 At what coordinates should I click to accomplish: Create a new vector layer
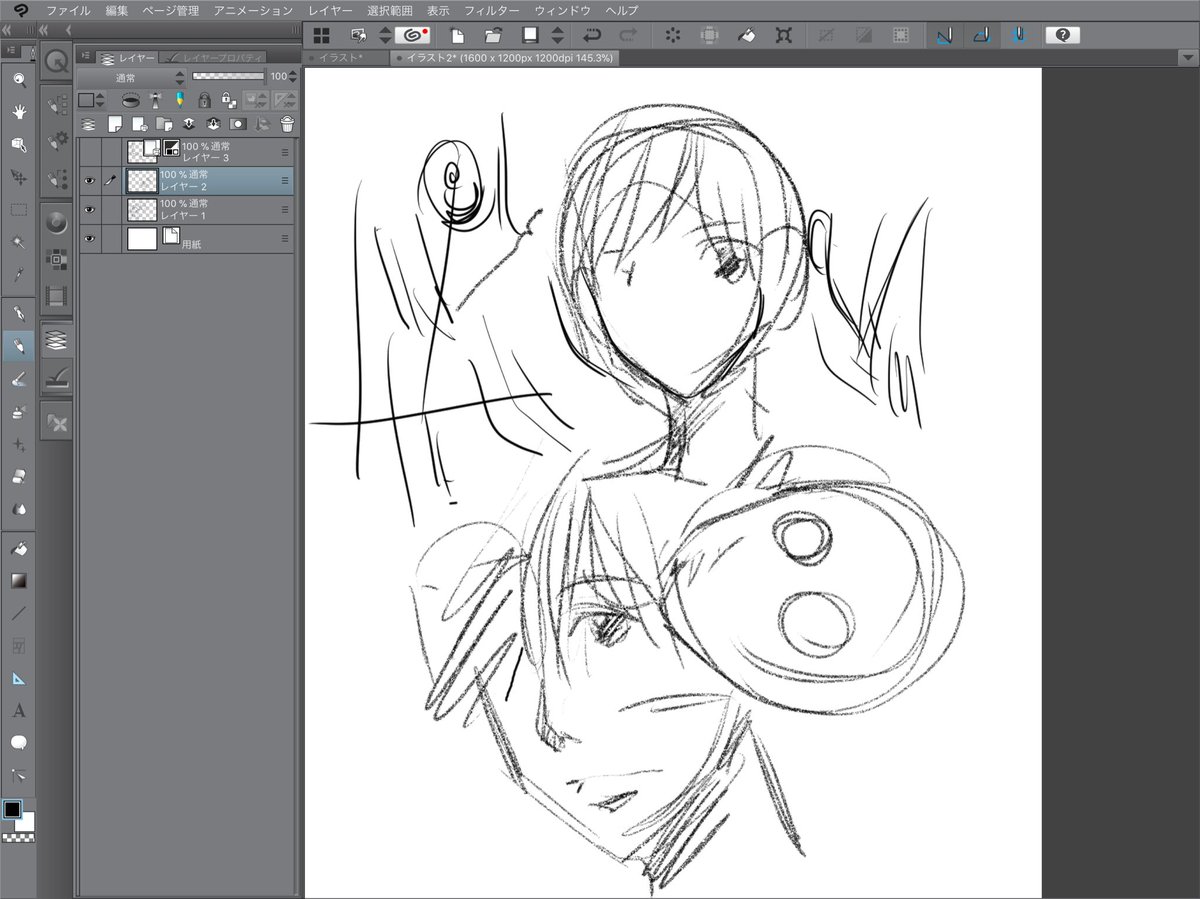coord(139,124)
